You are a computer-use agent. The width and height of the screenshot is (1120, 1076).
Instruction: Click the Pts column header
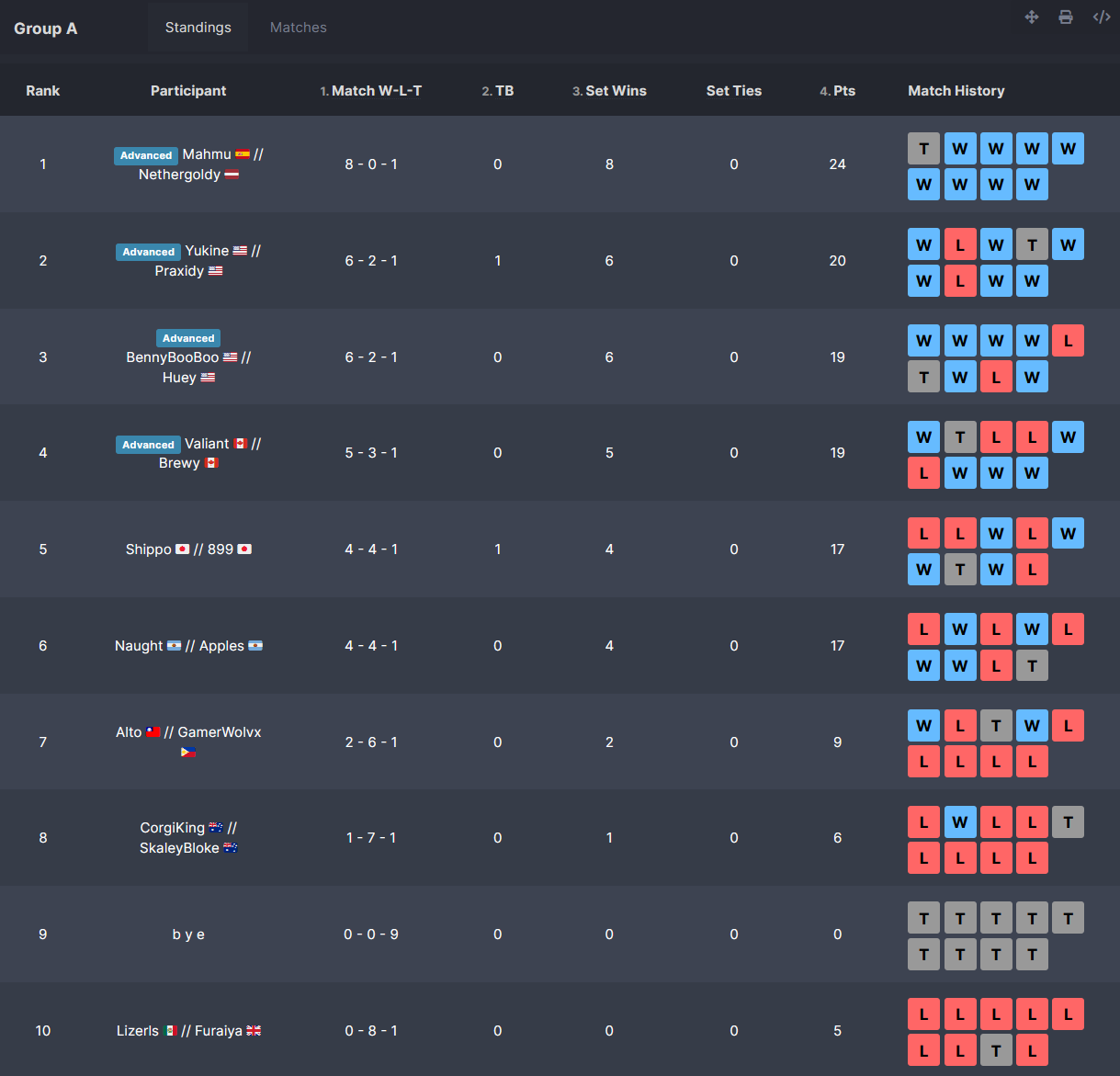coord(838,91)
